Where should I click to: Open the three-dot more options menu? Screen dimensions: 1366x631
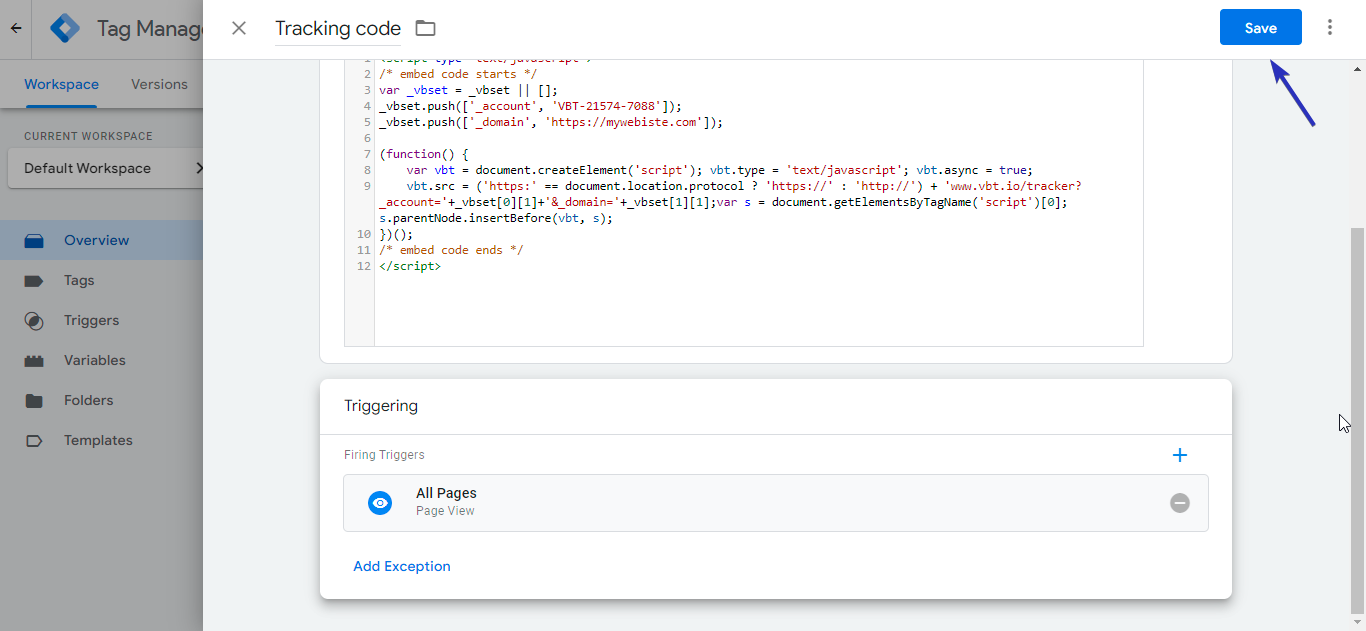(x=1330, y=28)
